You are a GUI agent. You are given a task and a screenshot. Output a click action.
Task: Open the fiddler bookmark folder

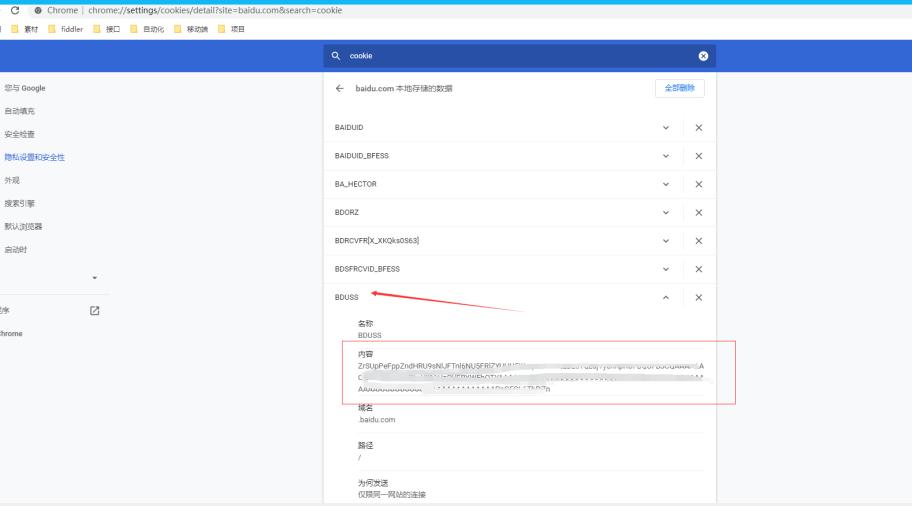65,29
